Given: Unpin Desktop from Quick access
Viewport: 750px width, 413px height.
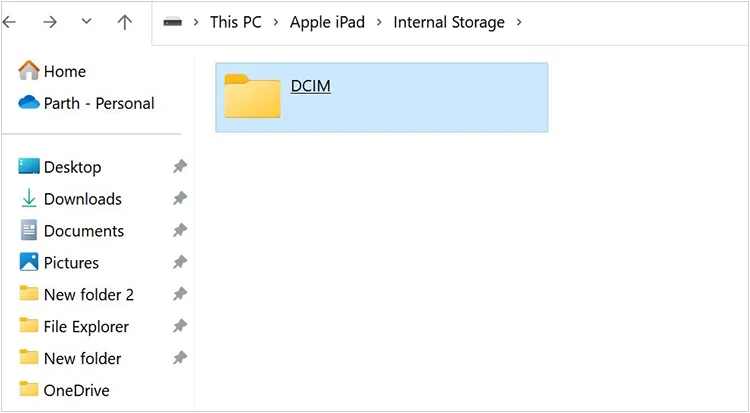Looking at the screenshot, I should tap(179, 167).
